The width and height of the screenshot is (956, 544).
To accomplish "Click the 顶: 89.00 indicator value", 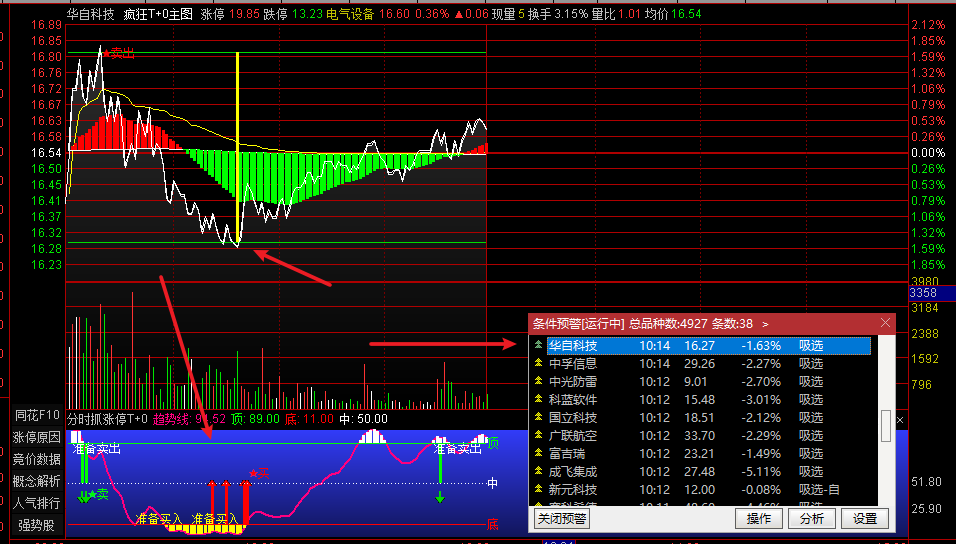I will click(255, 419).
